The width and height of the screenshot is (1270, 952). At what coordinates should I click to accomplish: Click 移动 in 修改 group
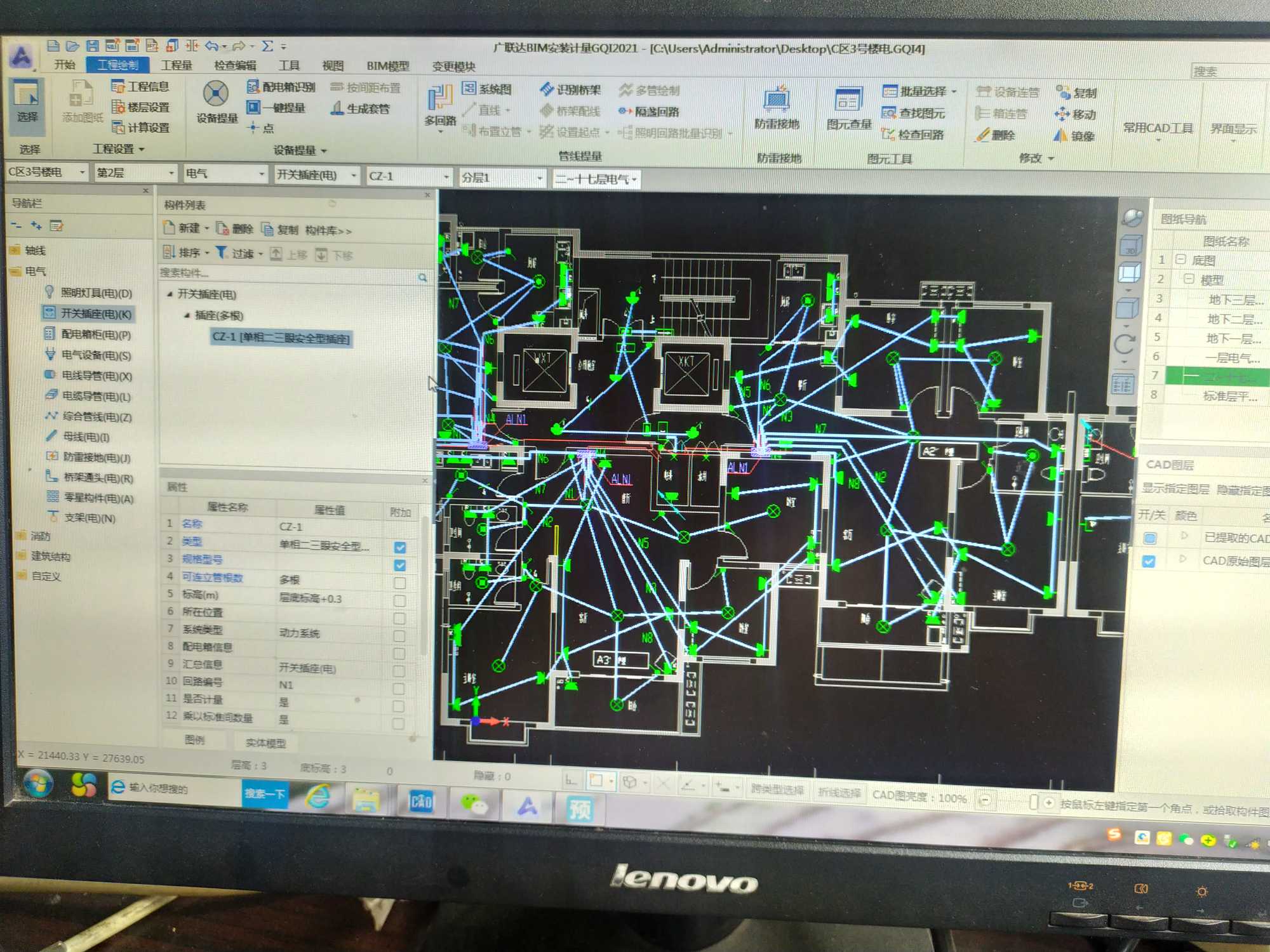click(1074, 114)
